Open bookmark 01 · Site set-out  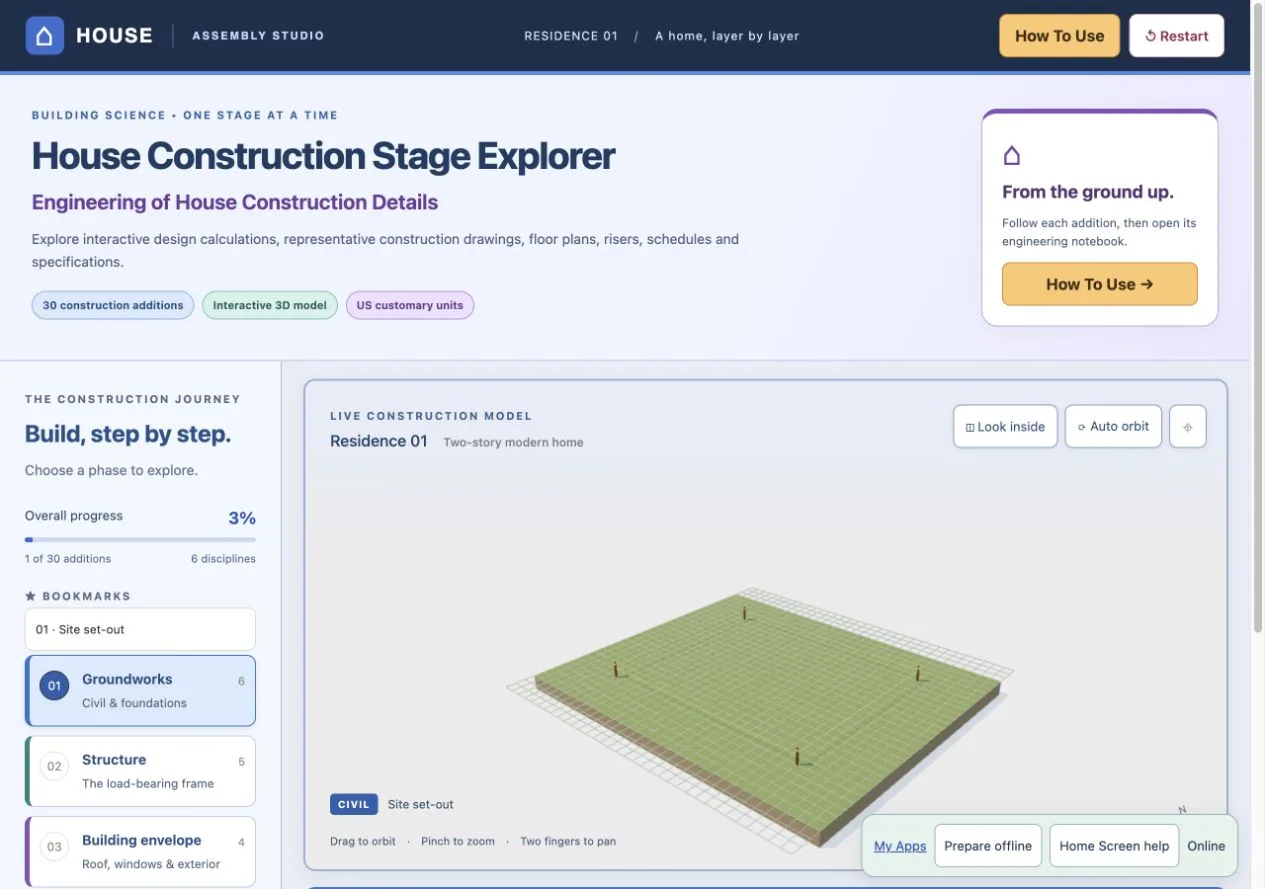pos(140,629)
